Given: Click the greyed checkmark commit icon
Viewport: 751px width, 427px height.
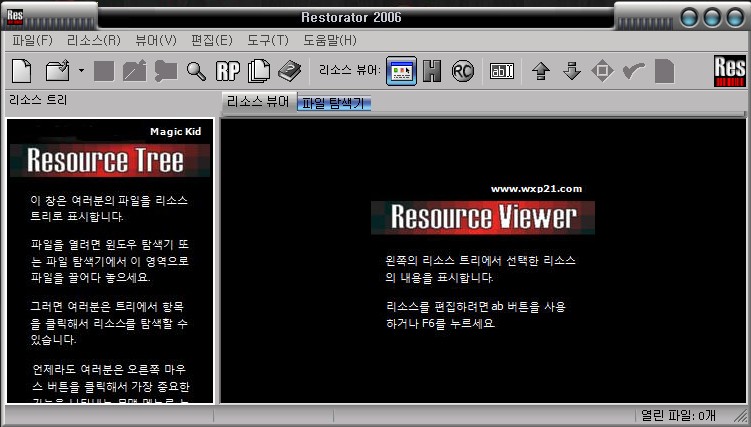Looking at the screenshot, I should (x=633, y=71).
